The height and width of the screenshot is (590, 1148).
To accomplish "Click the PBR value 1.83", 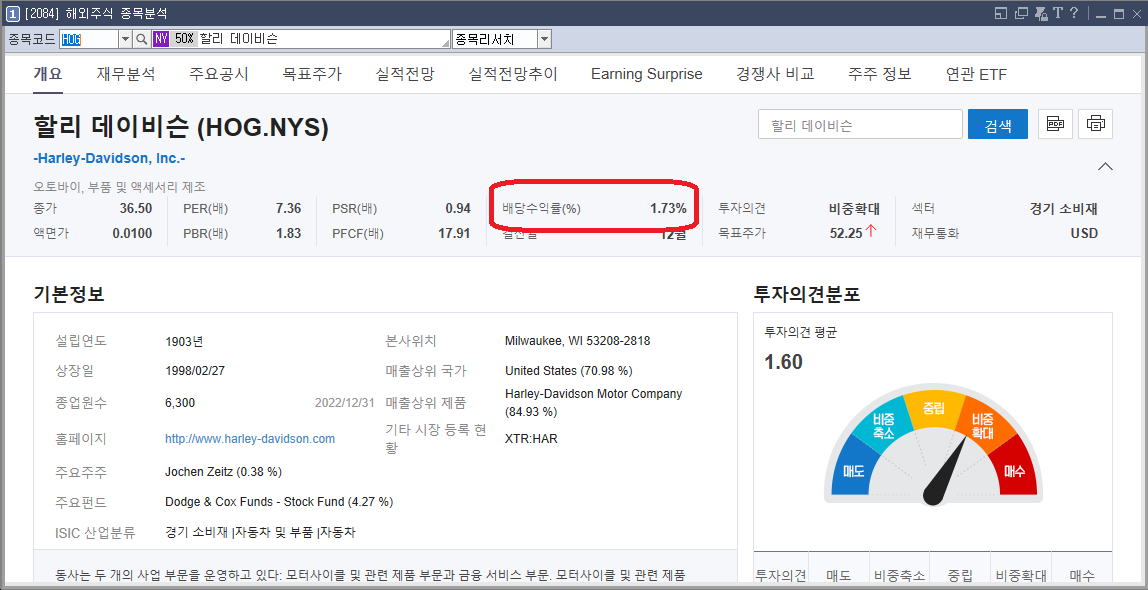I will coord(288,234).
